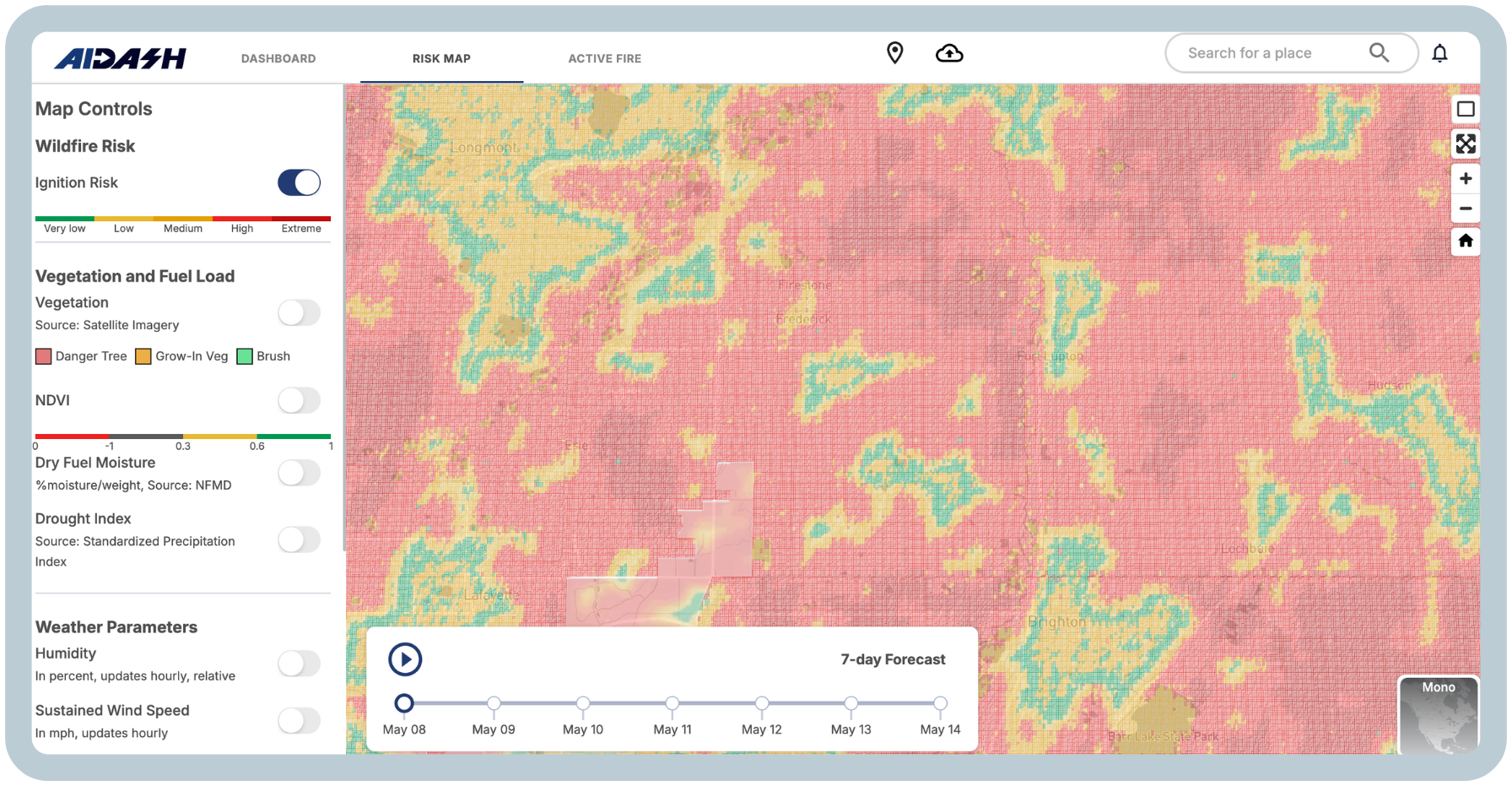Screen dimensions: 1512x786
Task: Click the Brush green swatch
Action: [245, 356]
